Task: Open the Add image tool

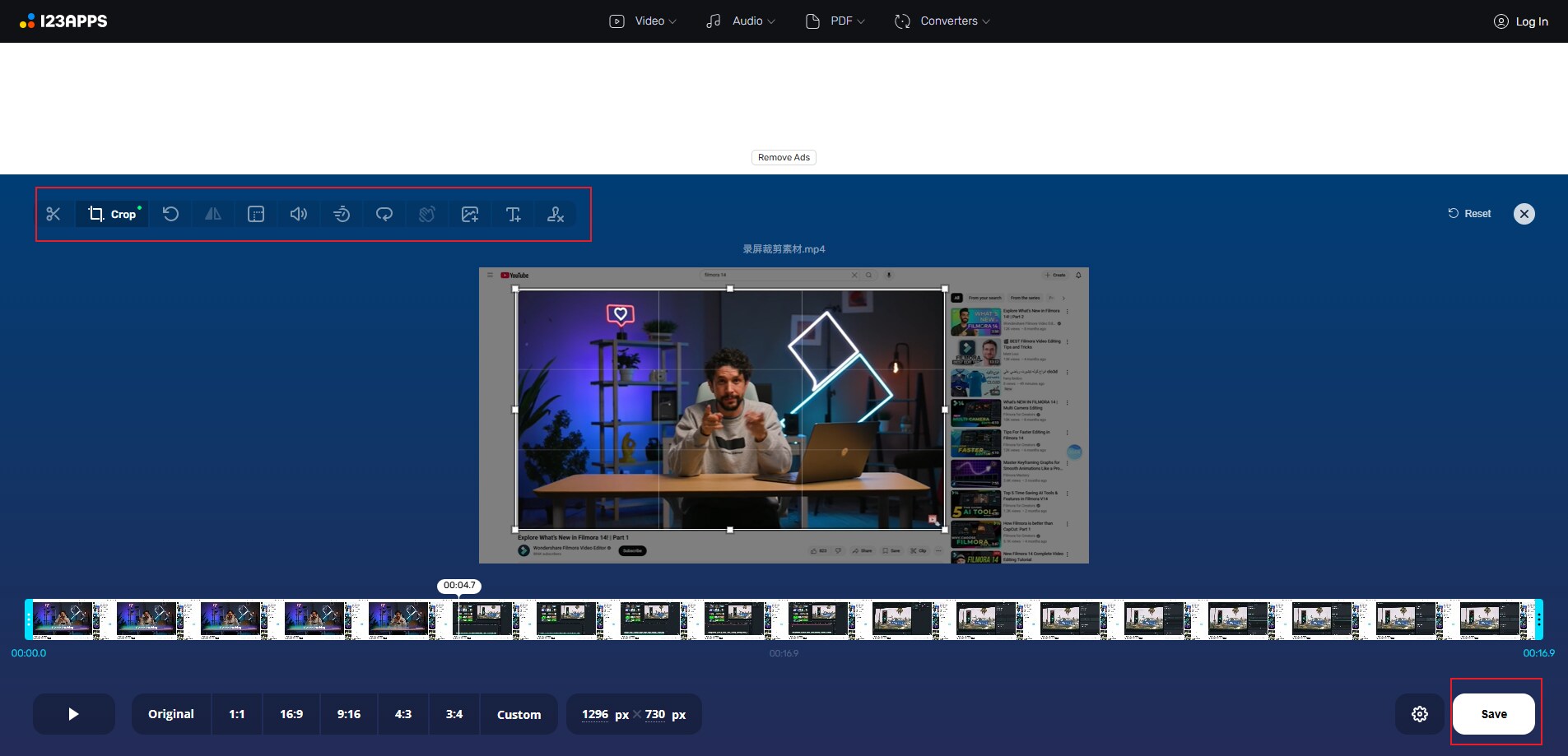Action: [470, 214]
